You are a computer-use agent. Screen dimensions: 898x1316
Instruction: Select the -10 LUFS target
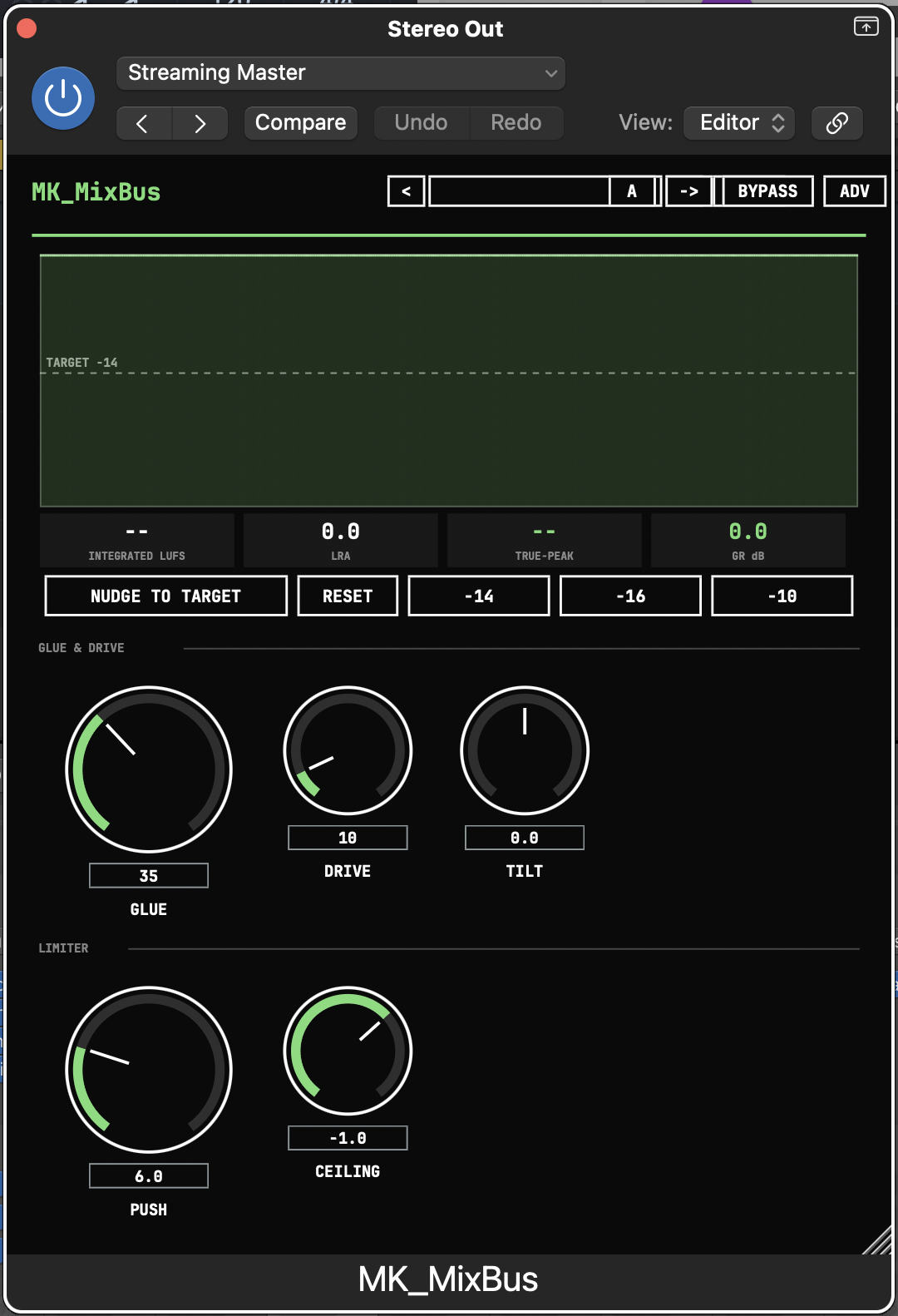(782, 596)
